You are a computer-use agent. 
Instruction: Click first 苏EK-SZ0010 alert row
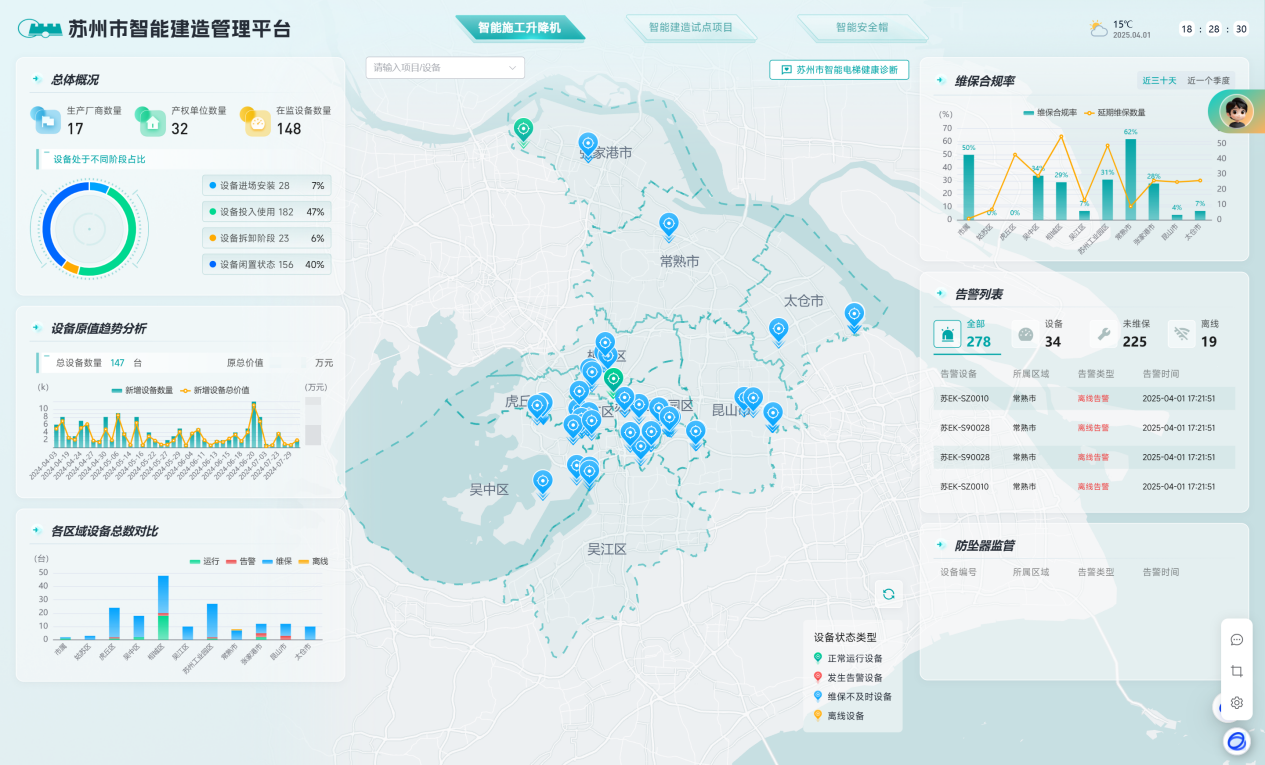1084,398
